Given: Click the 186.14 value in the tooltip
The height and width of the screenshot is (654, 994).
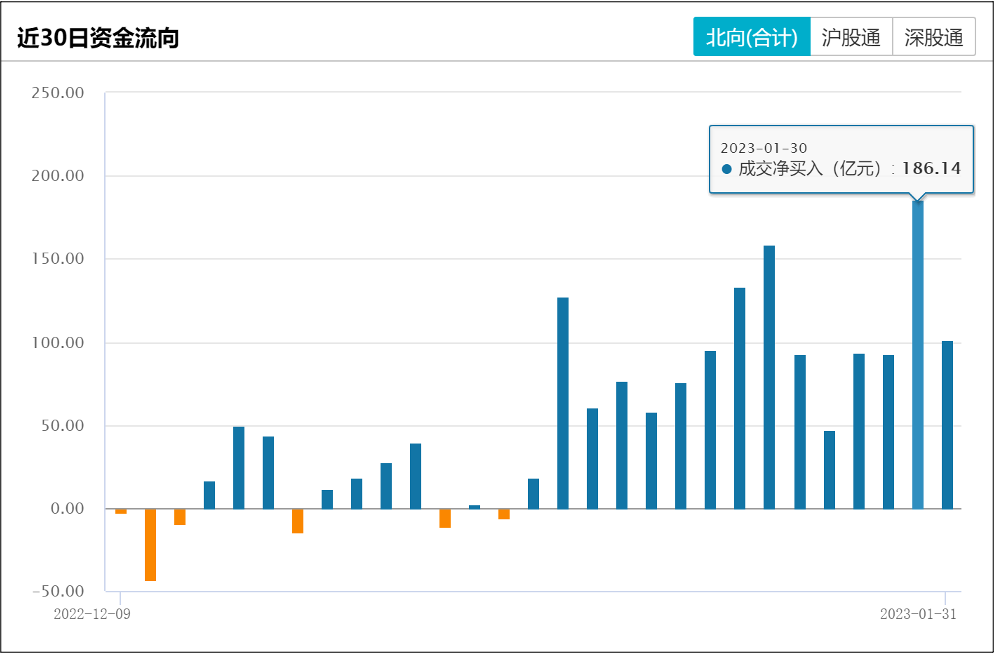Looking at the screenshot, I should click(x=931, y=169).
